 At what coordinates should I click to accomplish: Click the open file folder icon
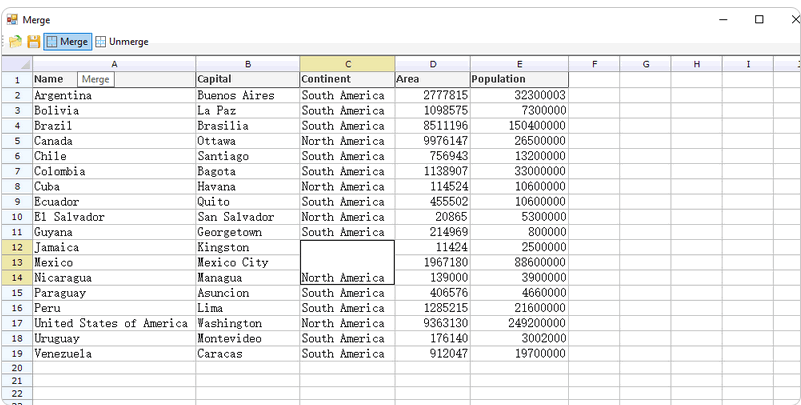[15, 41]
